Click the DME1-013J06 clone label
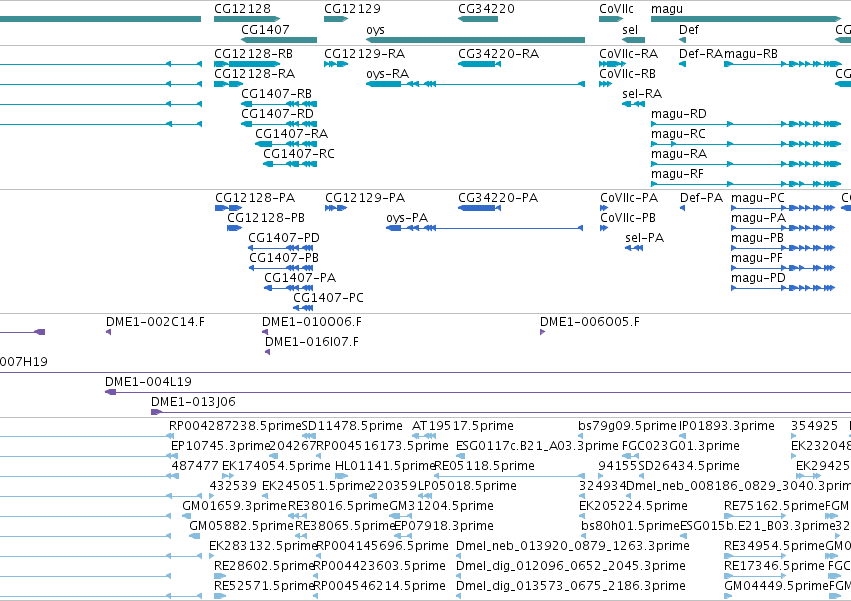 pos(193,402)
